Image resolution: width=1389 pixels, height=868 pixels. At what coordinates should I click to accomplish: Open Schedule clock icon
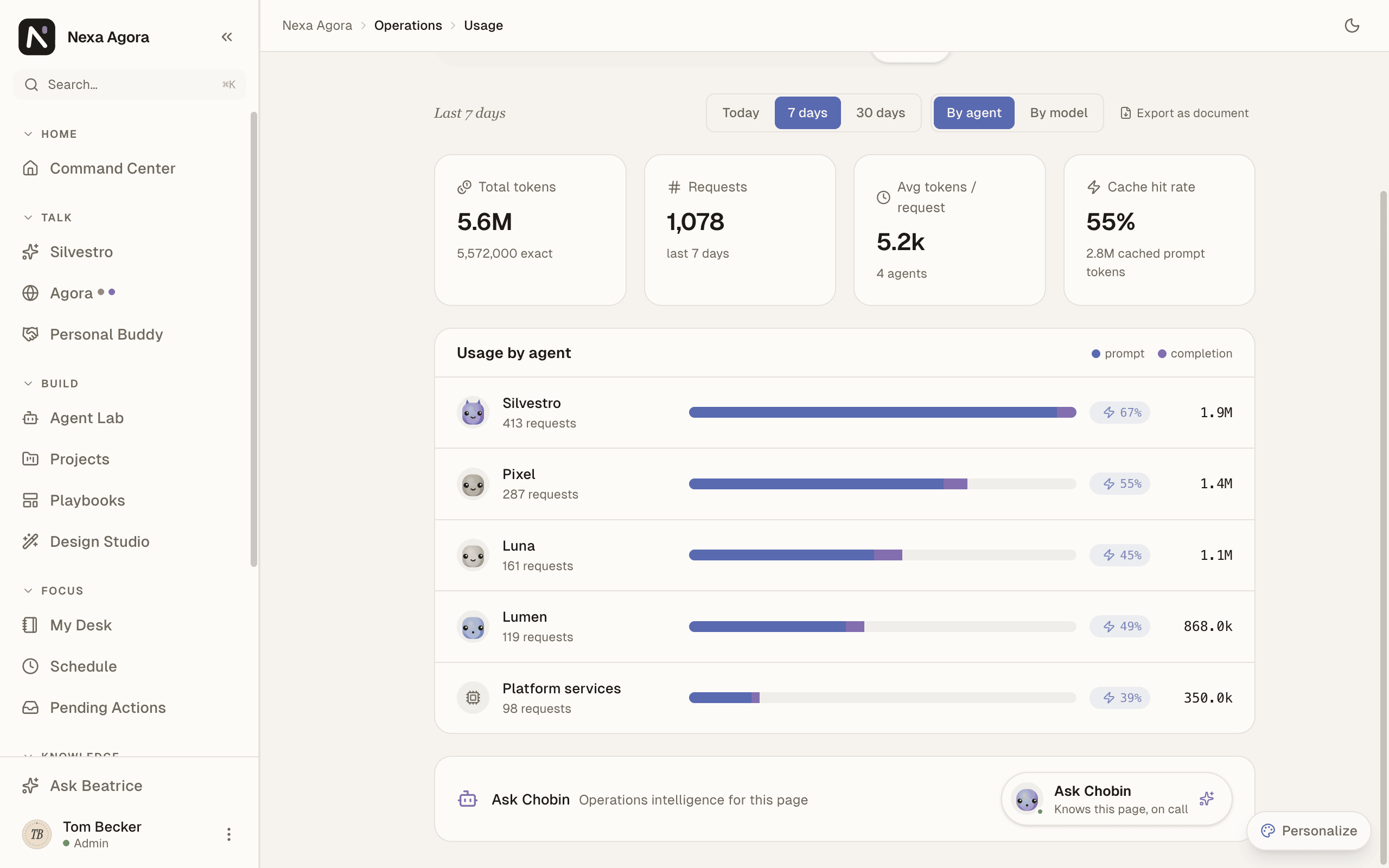pyautogui.click(x=30, y=667)
